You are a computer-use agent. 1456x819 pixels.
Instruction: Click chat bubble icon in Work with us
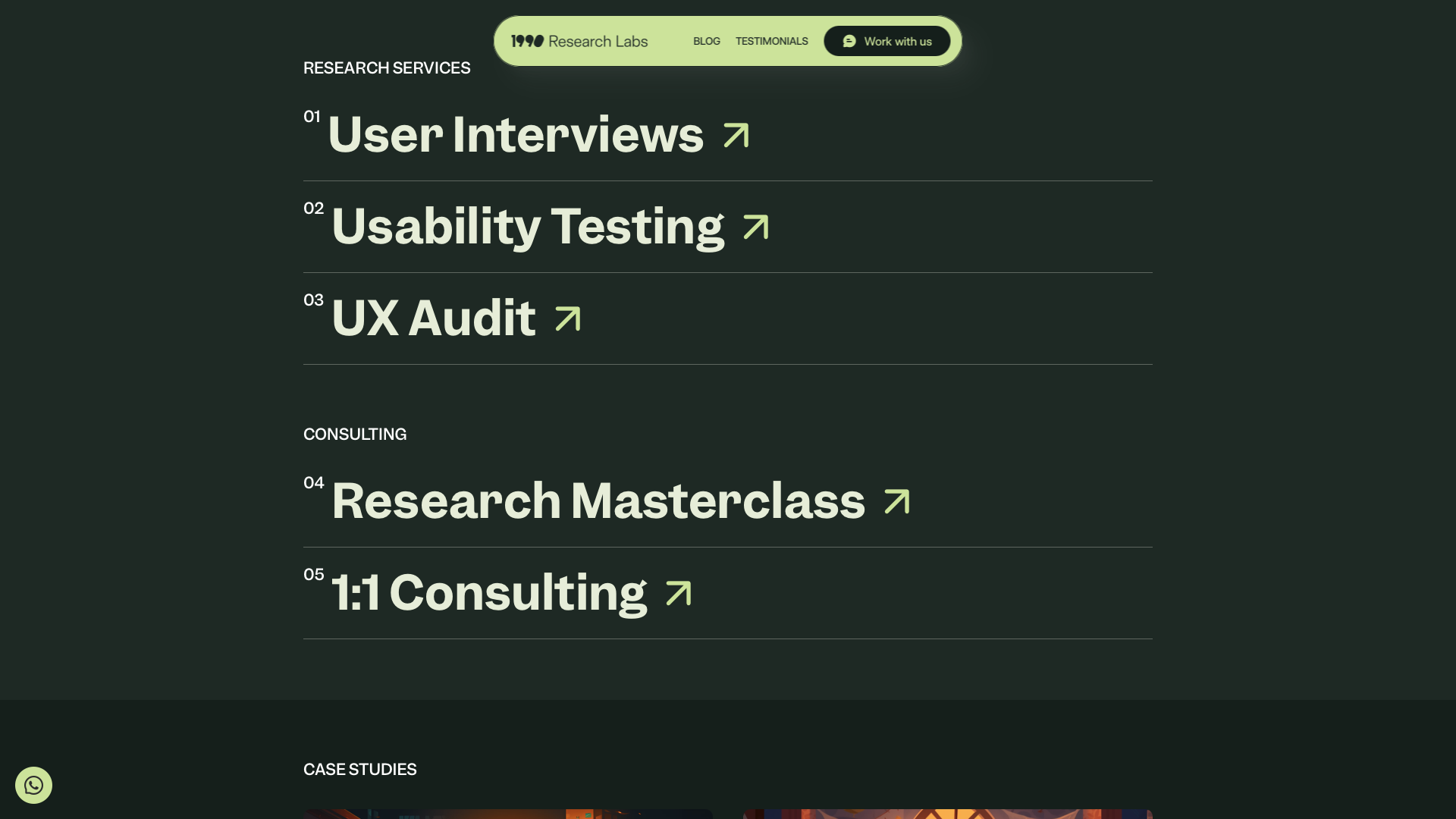pos(849,41)
